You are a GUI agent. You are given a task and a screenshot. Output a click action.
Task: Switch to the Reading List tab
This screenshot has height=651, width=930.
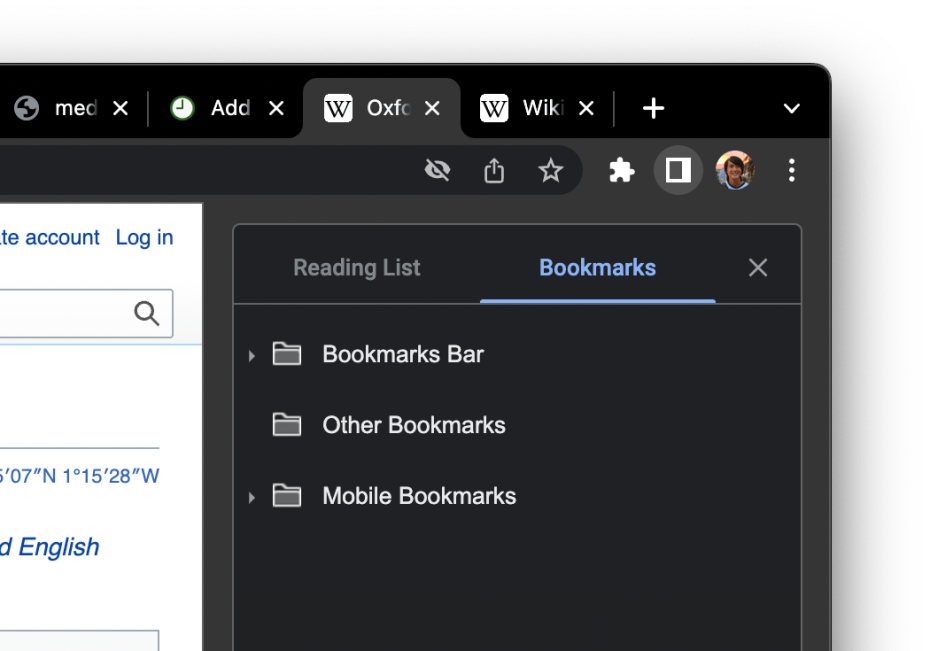tap(357, 268)
